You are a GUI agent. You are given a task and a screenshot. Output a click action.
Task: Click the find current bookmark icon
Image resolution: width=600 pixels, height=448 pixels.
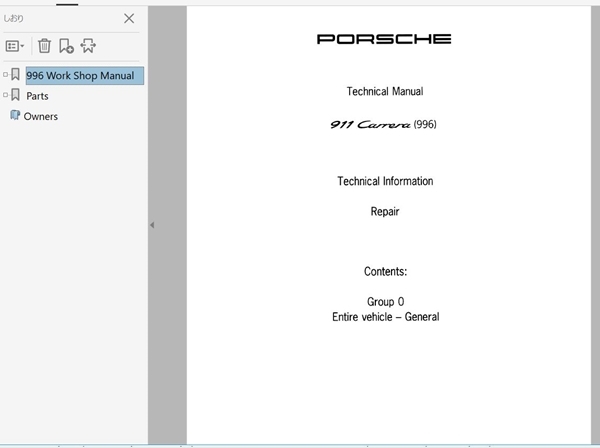click(x=88, y=46)
